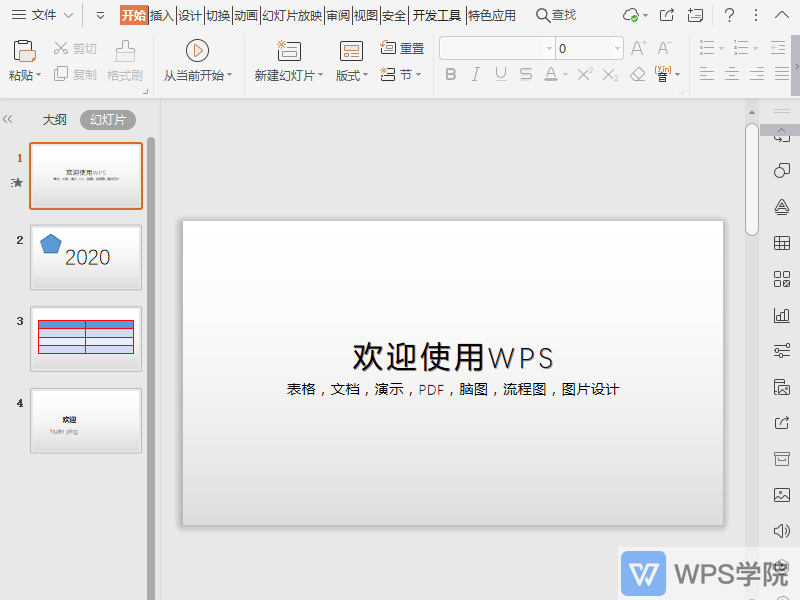This screenshot has height=600, width=800.
Task: Click the clear formatting eraser icon
Action: click(637, 75)
